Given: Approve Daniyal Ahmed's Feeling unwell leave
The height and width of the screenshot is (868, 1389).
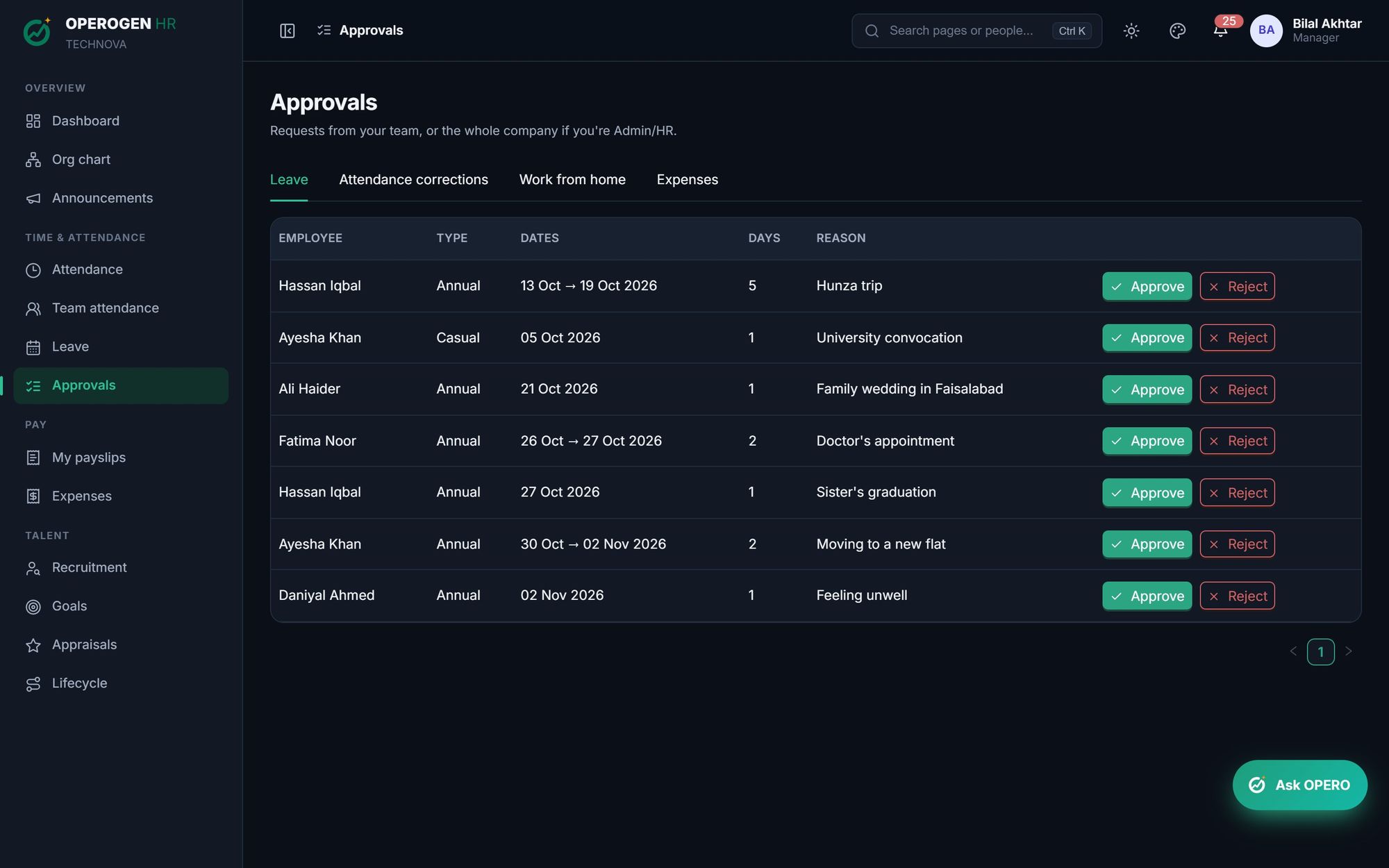Looking at the screenshot, I should pyautogui.click(x=1147, y=596).
